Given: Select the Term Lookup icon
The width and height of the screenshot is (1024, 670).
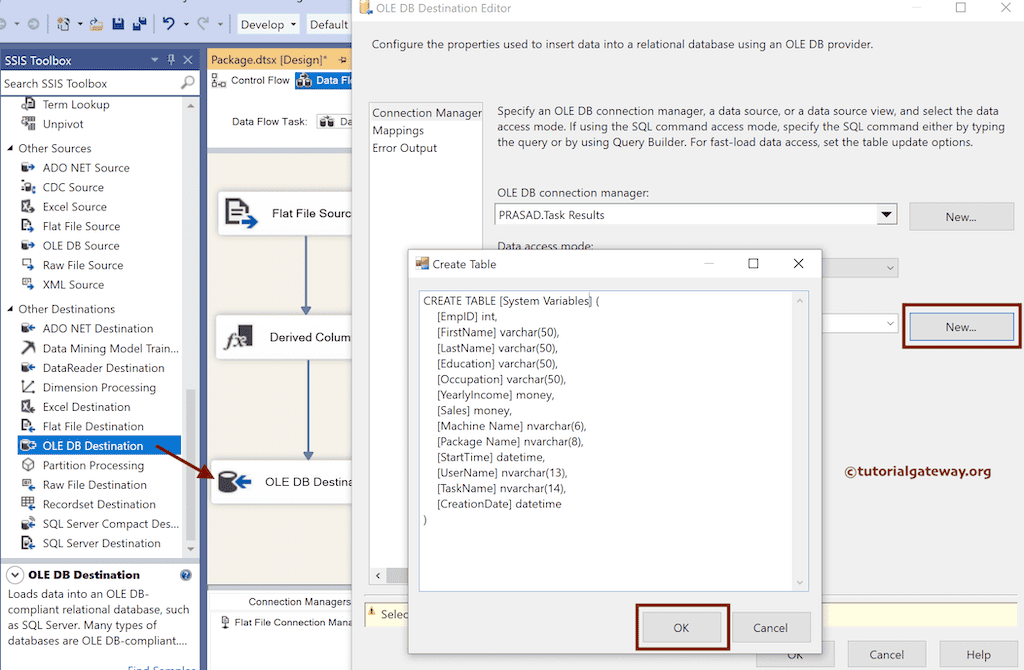Looking at the screenshot, I should point(28,104).
